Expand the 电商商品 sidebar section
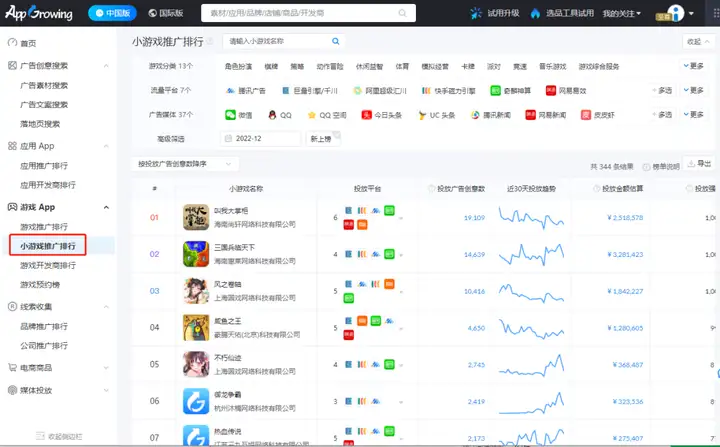Screen dimensions: 720x447 point(106,368)
